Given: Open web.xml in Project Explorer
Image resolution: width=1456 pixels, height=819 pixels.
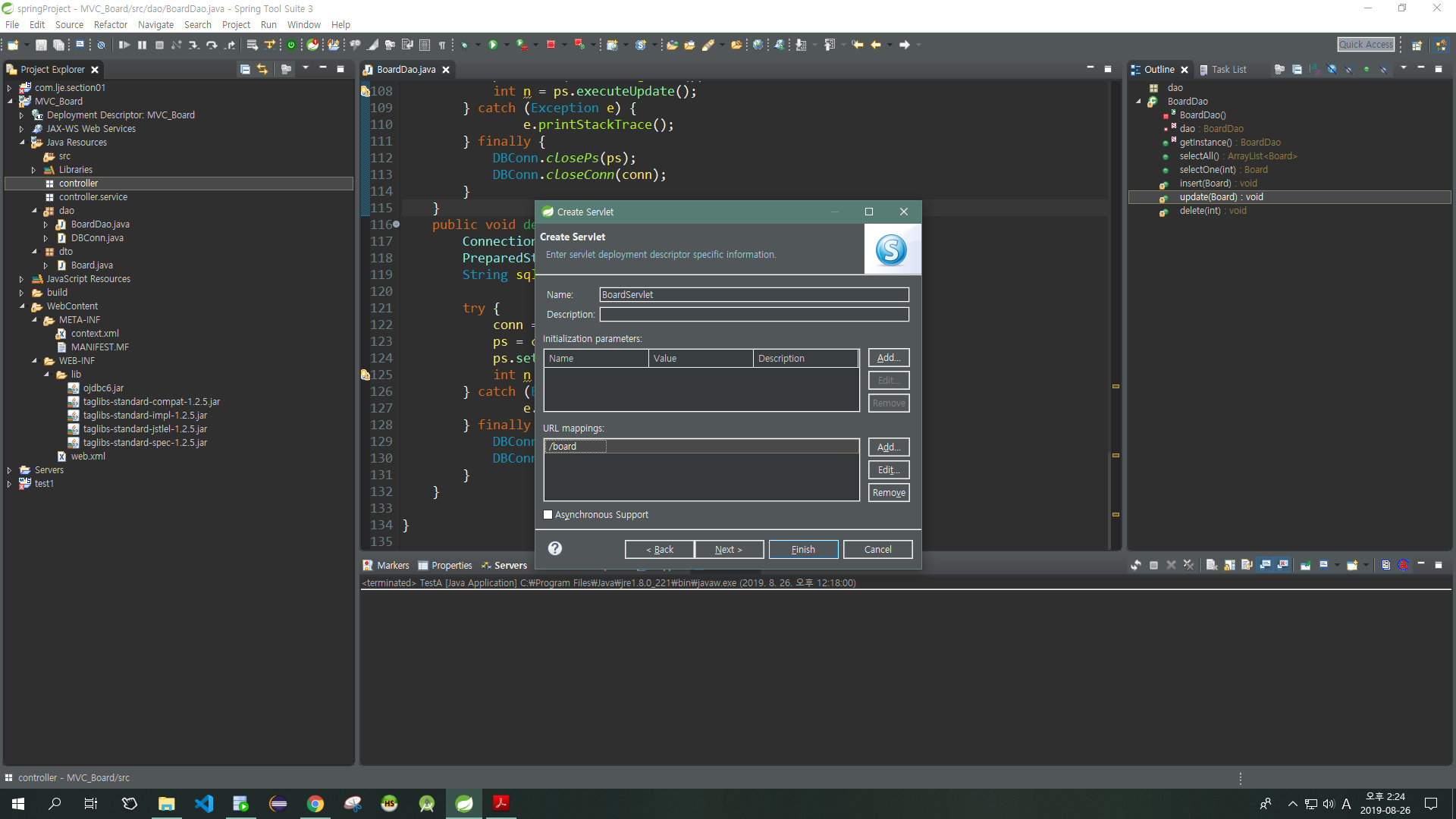Looking at the screenshot, I should 88,457.
